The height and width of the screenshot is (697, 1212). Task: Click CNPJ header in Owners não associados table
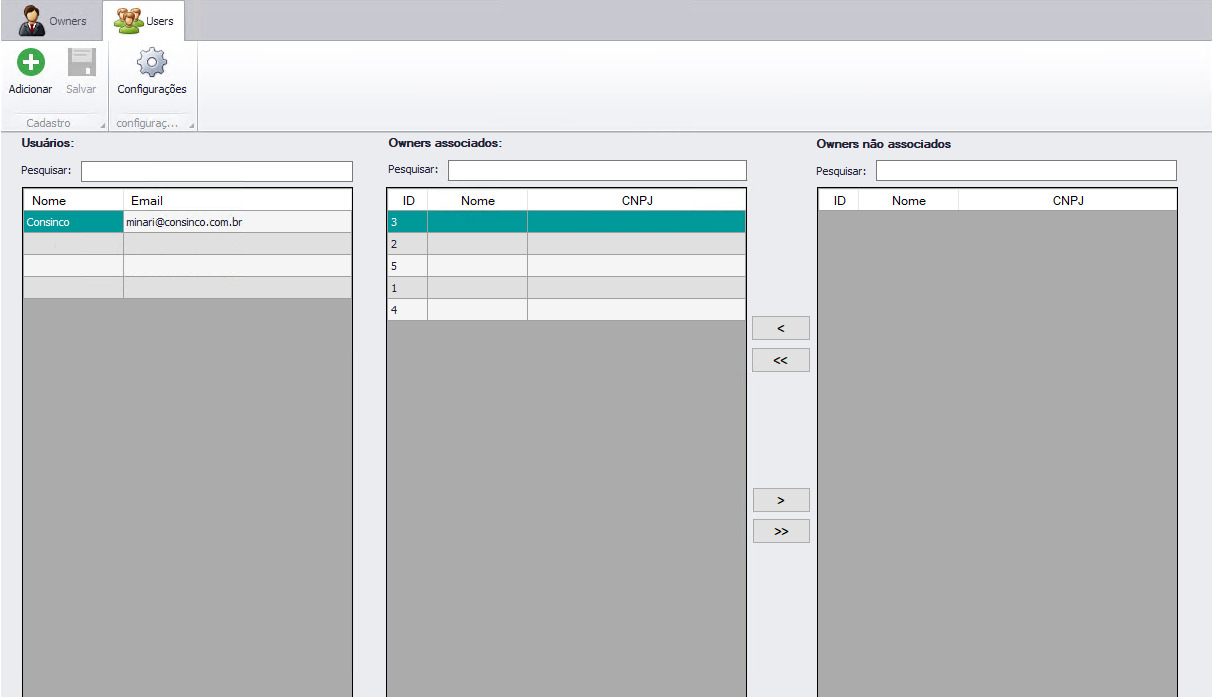1068,200
